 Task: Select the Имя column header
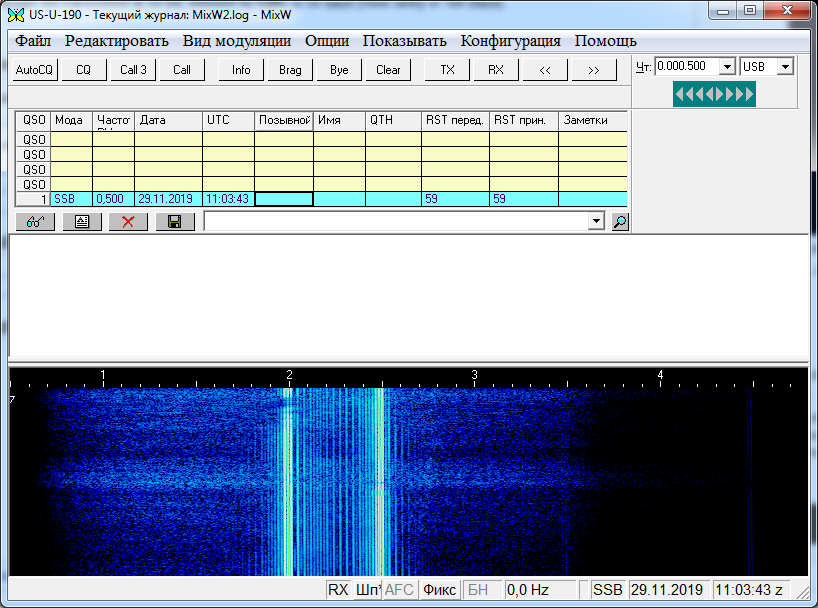[339, 121]
